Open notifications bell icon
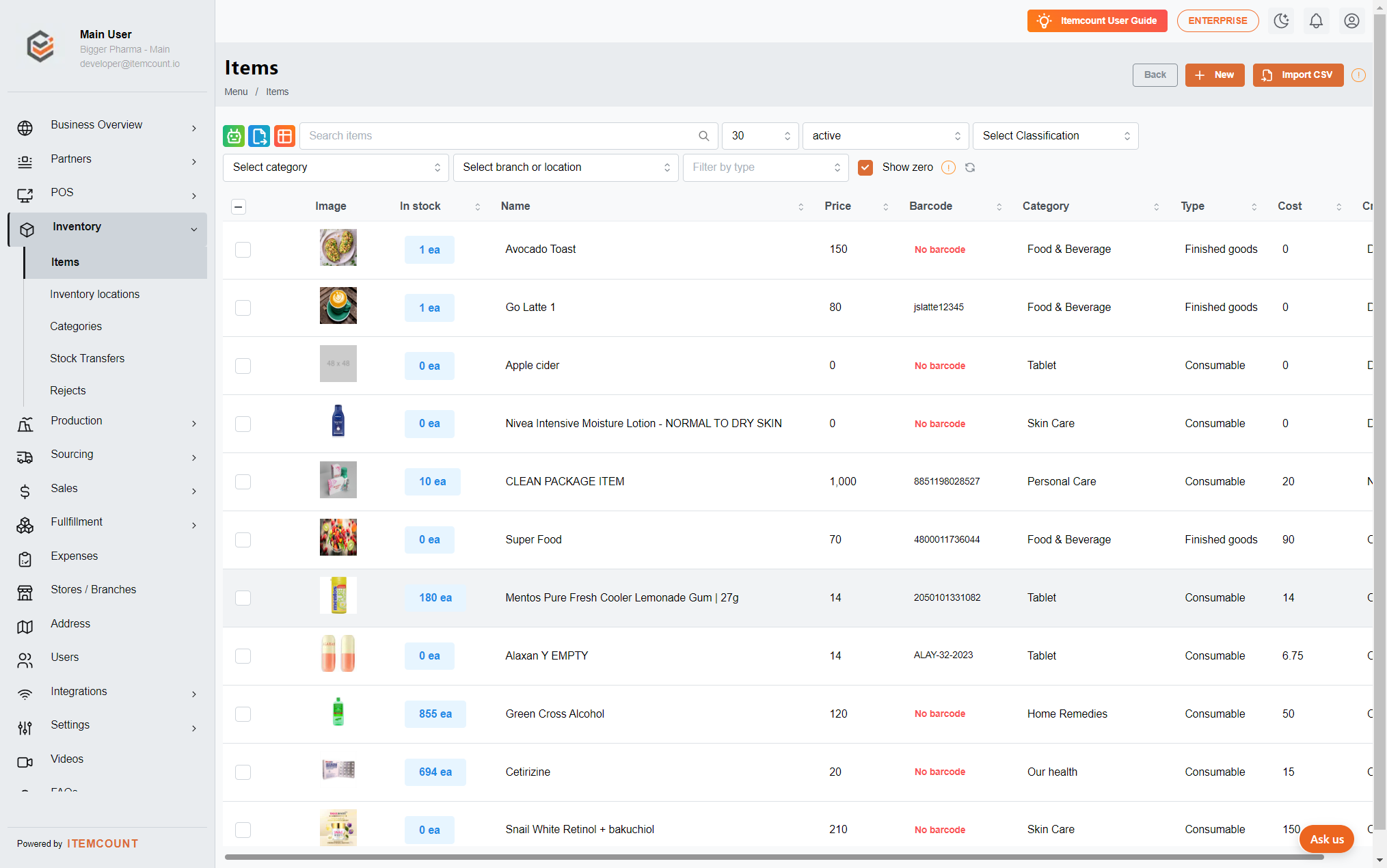This screenshot has width=1387, height=868. click(x=1316, y=21)
